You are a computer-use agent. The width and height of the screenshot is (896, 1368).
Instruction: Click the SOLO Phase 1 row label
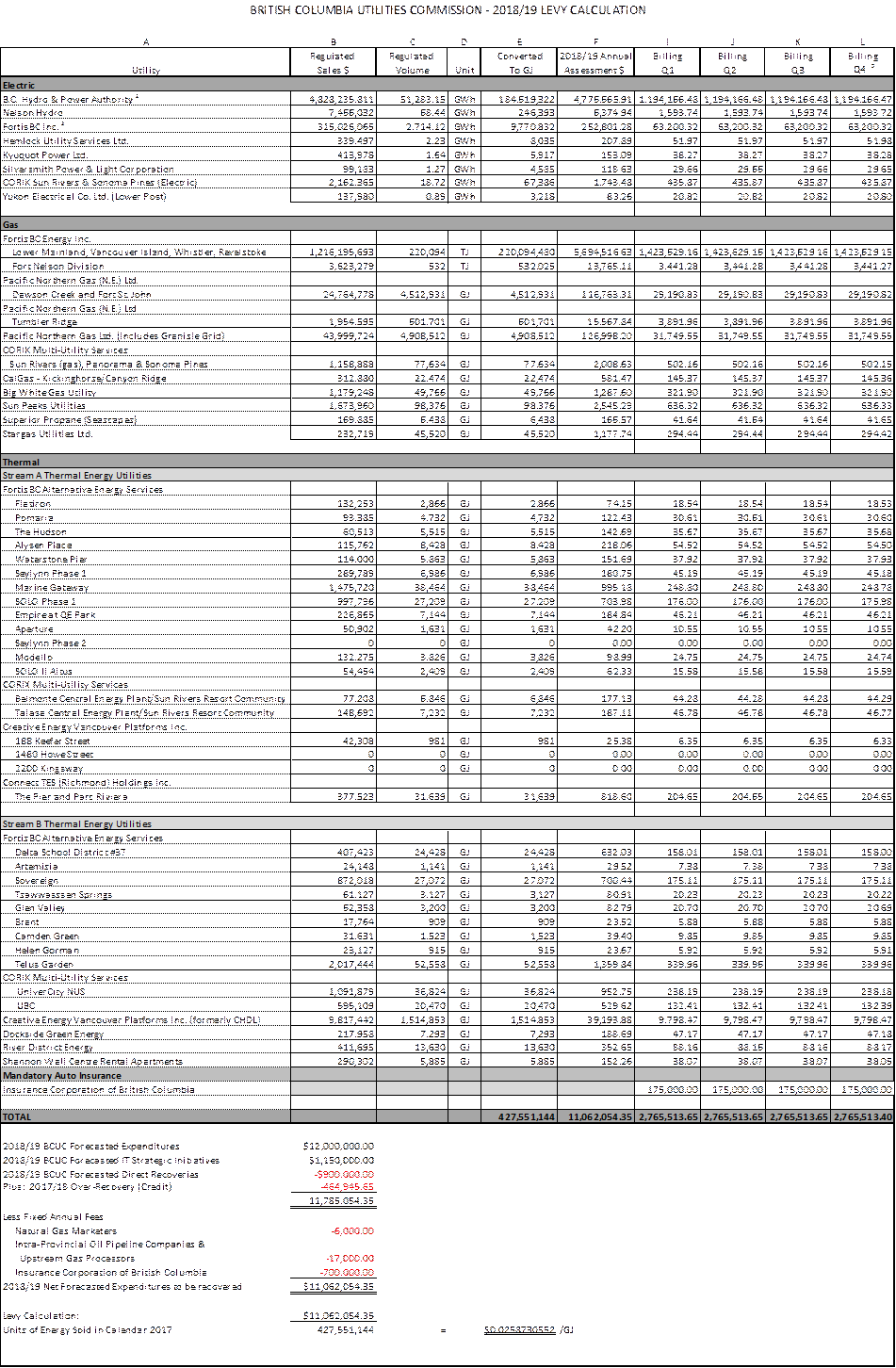coord(46,601)
